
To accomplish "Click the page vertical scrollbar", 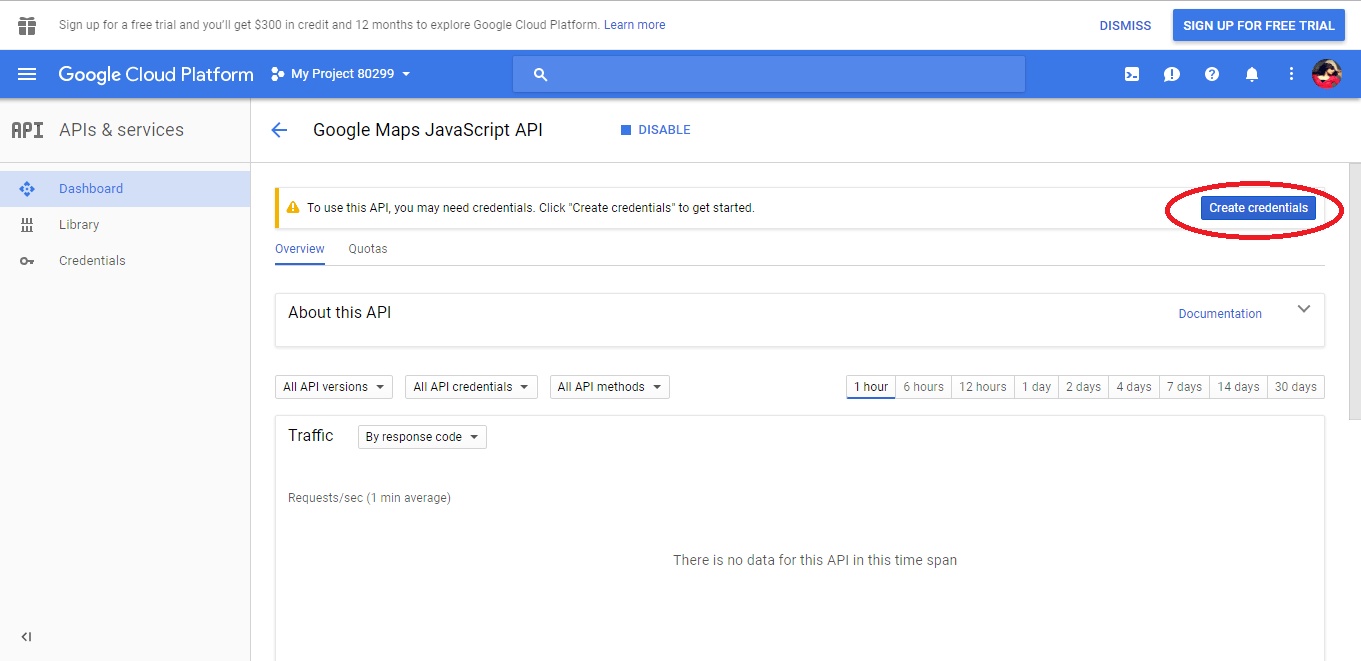I will (1355, 290).
